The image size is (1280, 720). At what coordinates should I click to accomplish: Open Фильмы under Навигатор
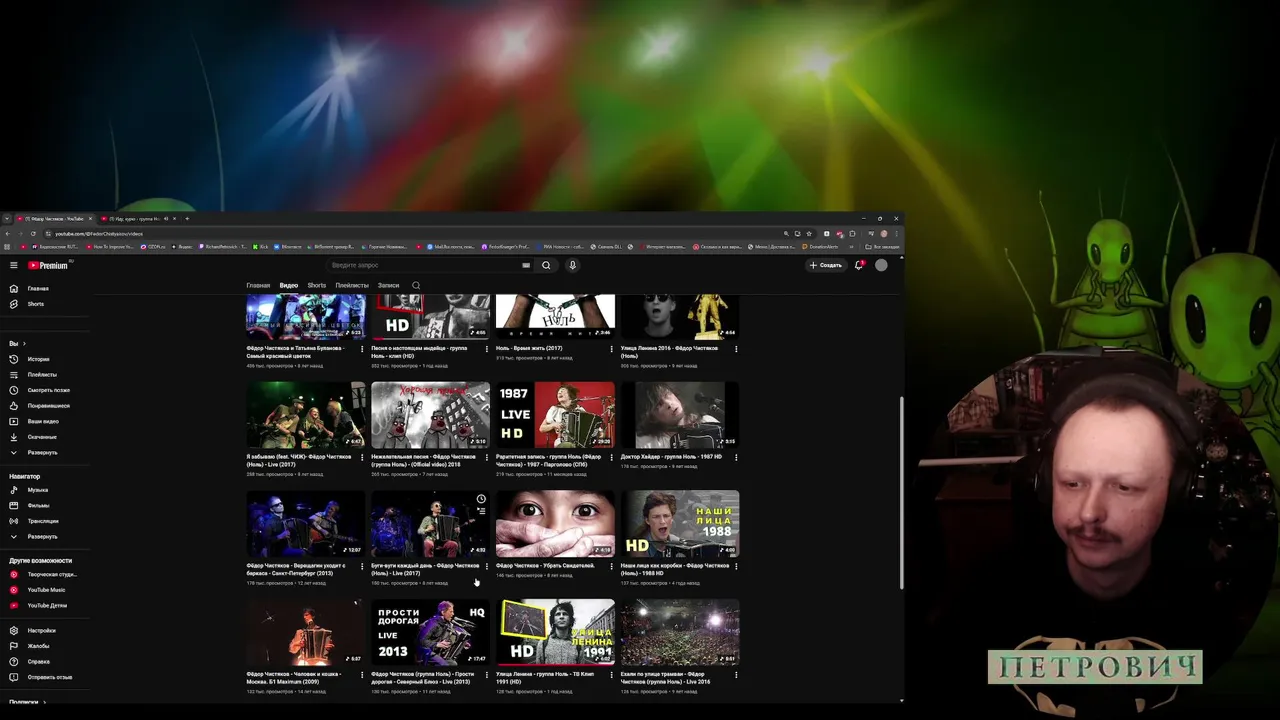[38, 505]
